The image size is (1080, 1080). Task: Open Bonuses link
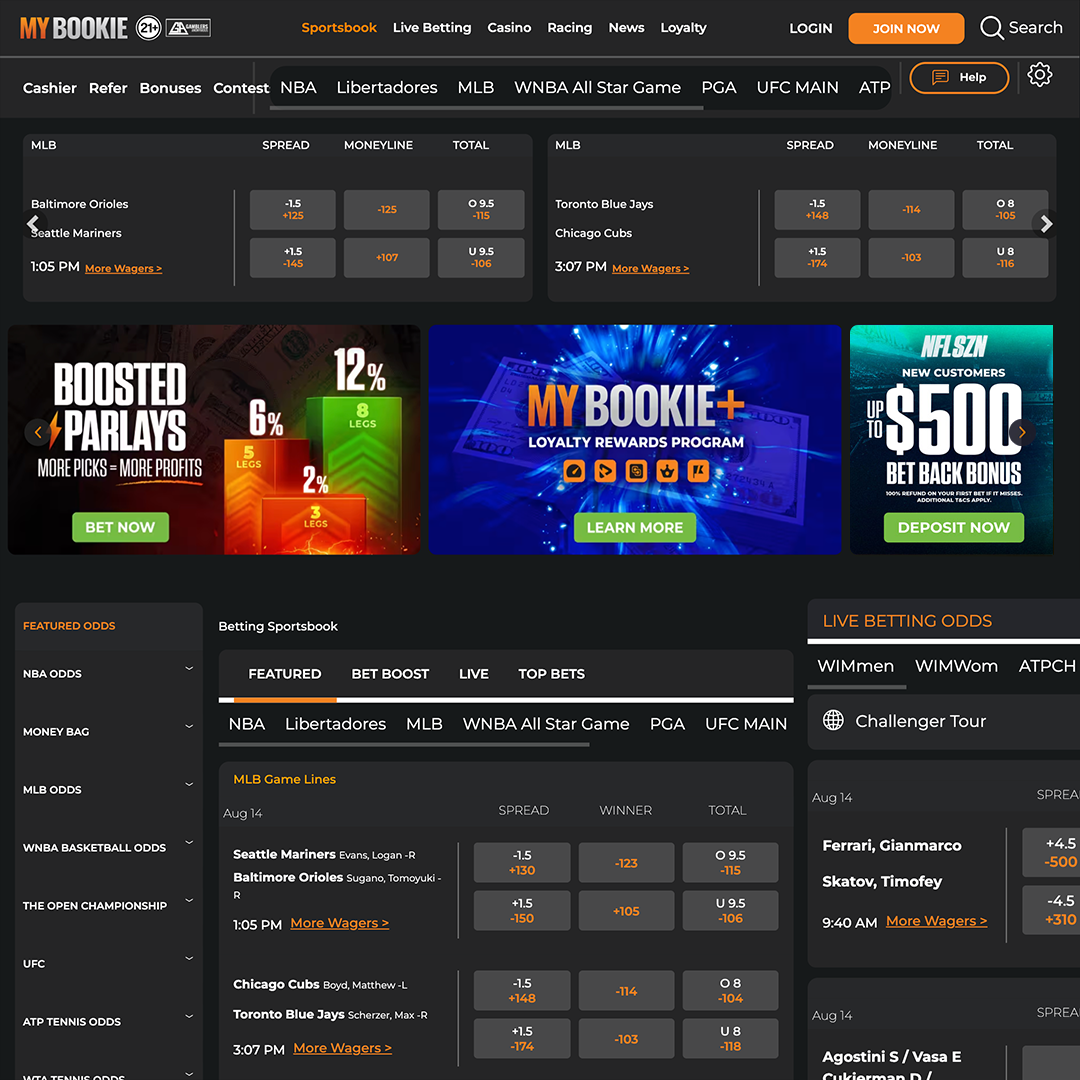click(x=170, y=88)
